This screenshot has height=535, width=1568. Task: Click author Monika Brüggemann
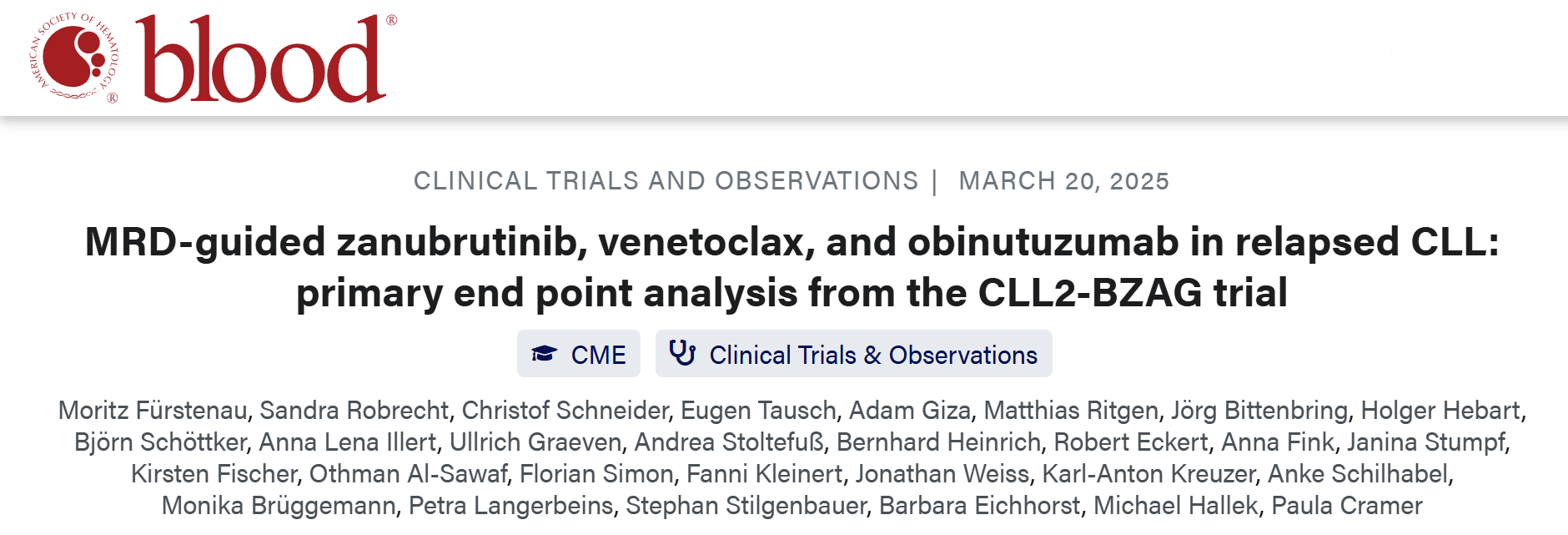(279, 506)
